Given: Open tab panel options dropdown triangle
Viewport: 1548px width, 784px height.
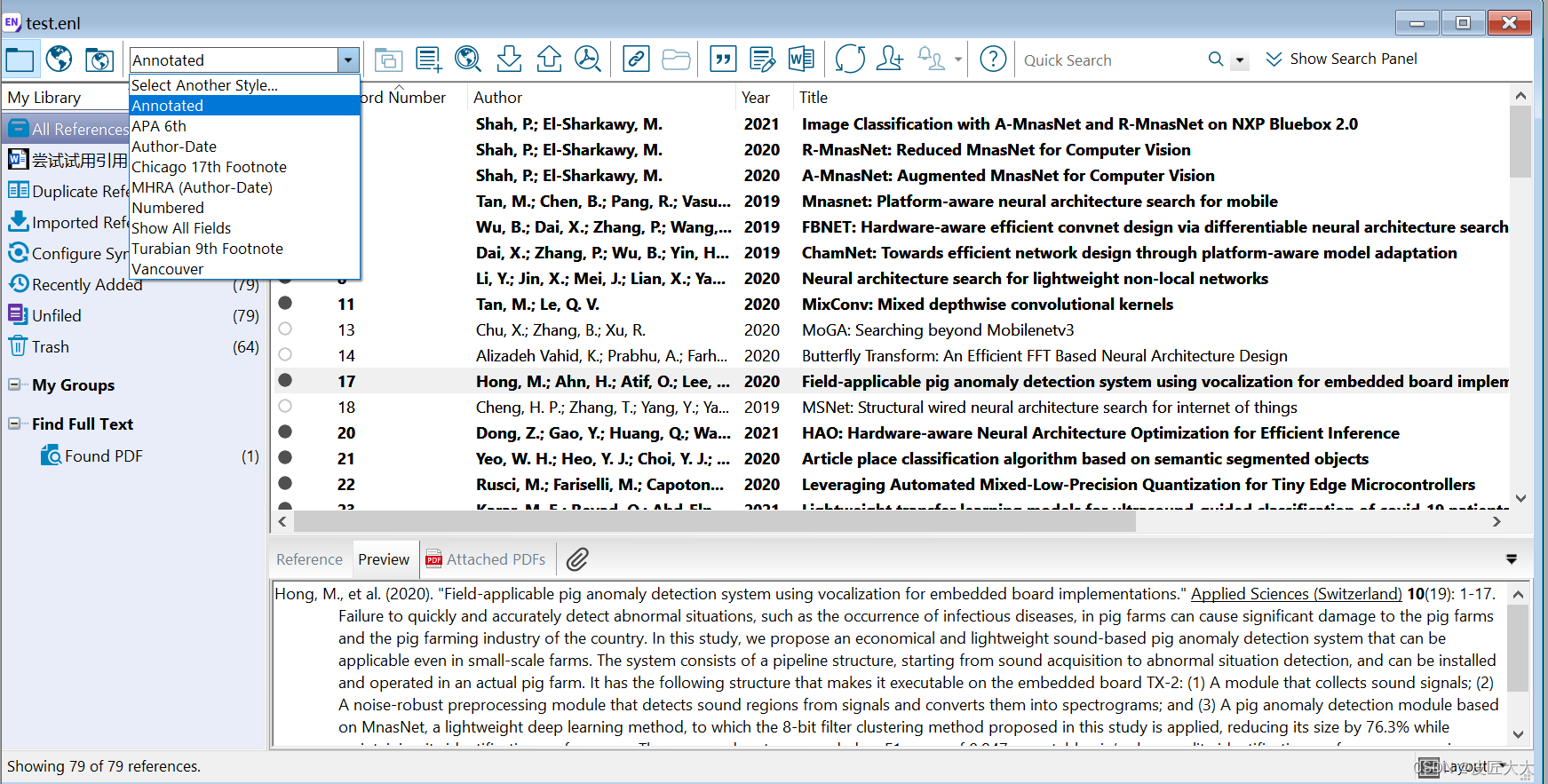Looking at the screenshot, I should 1511,559.
